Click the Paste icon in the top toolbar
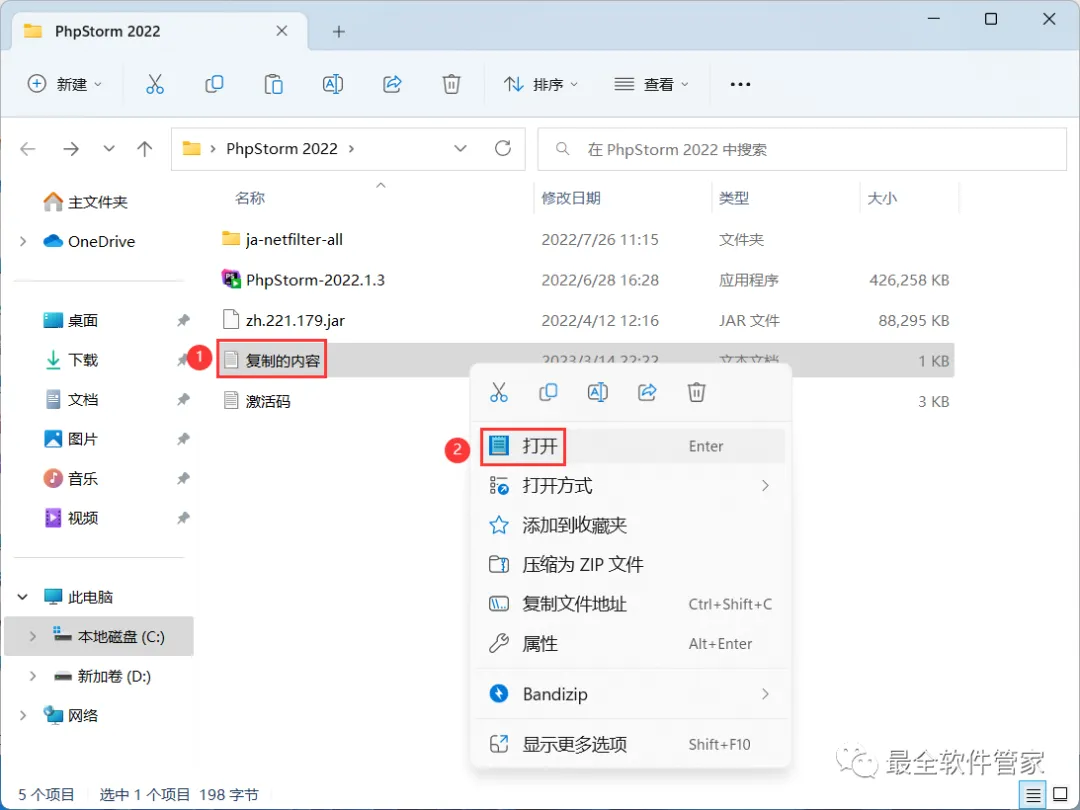Viewport: 1080px width, 810px height. [x=273, y=84]
